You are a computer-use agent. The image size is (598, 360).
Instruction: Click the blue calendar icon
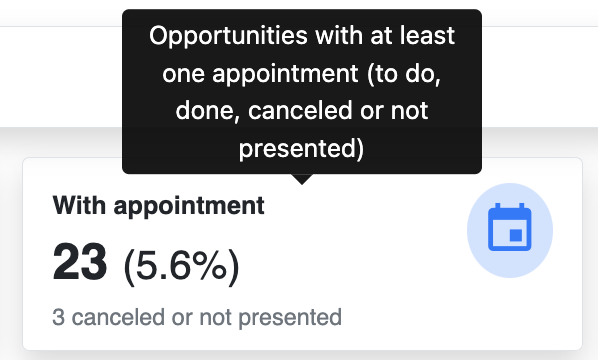510,227
